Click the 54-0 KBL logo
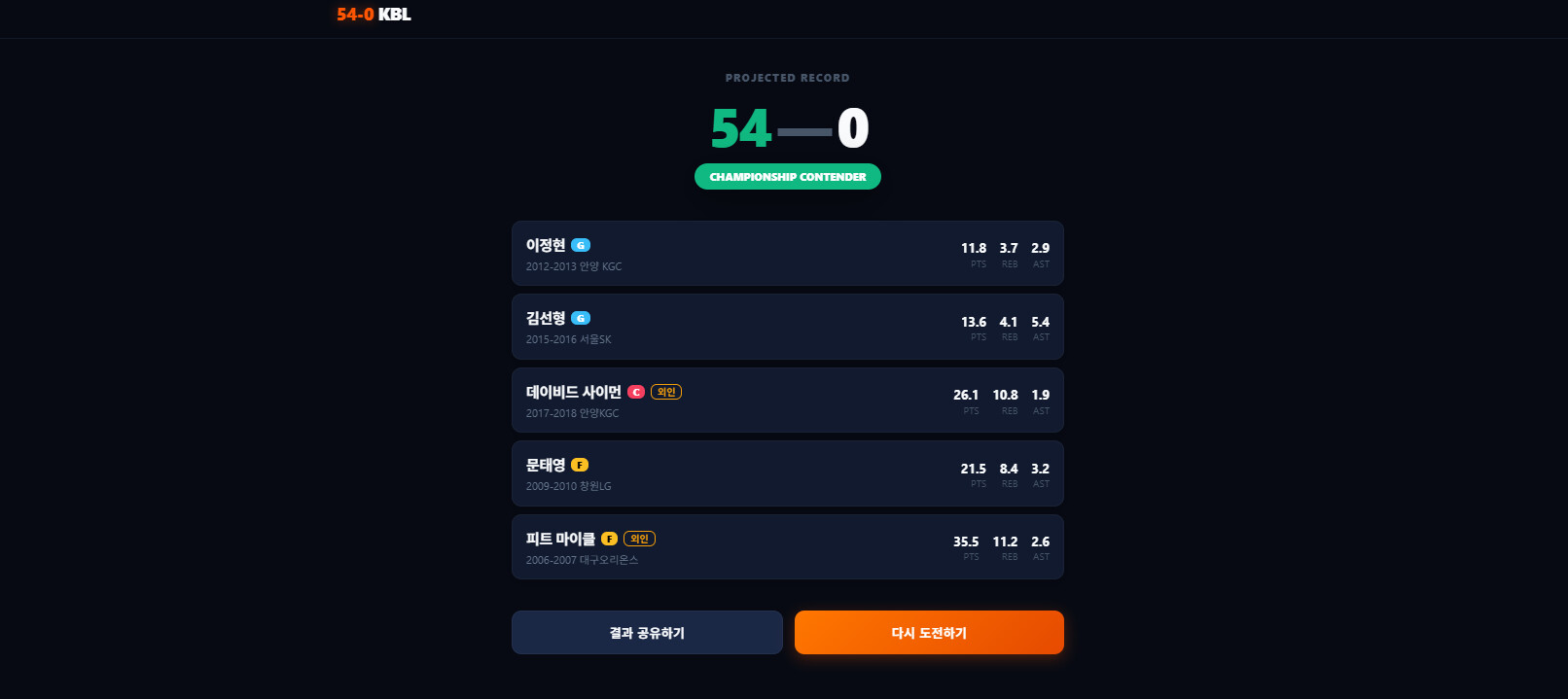The image size is (1568, 699). point(374,15)
